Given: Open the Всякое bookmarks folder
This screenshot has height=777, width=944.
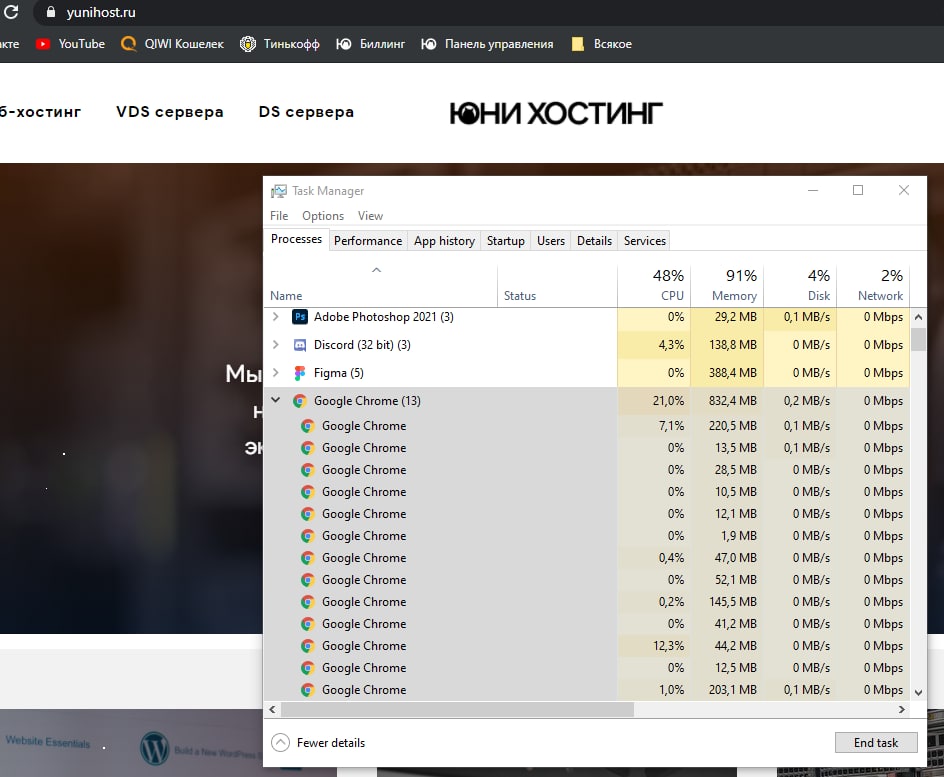Looking at the screenshot, I should [x=601, y=44].
